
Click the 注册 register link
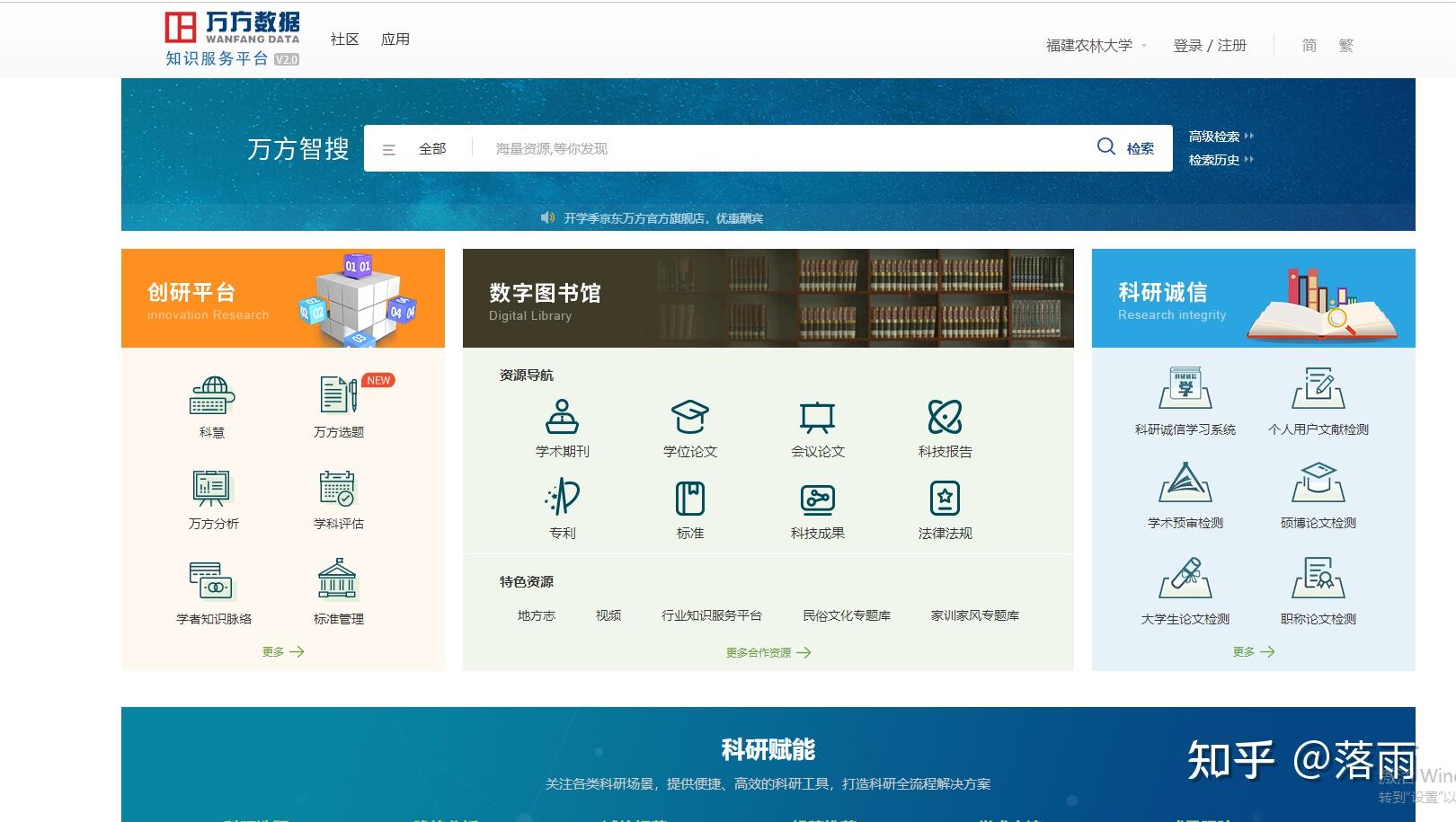[1232, 46]
